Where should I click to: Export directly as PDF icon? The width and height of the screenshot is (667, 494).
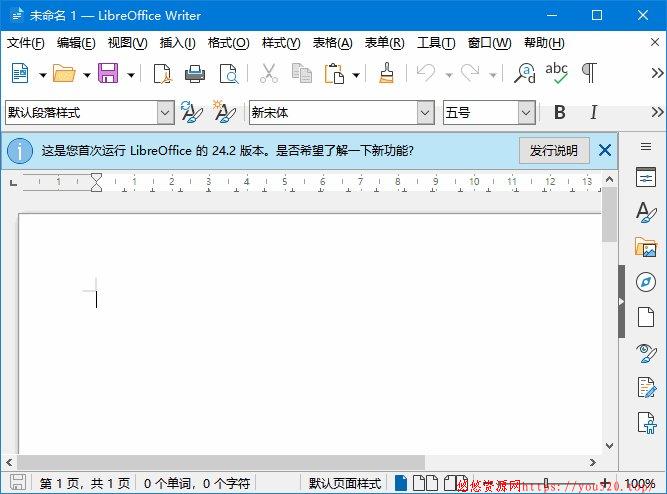[162, 74]
